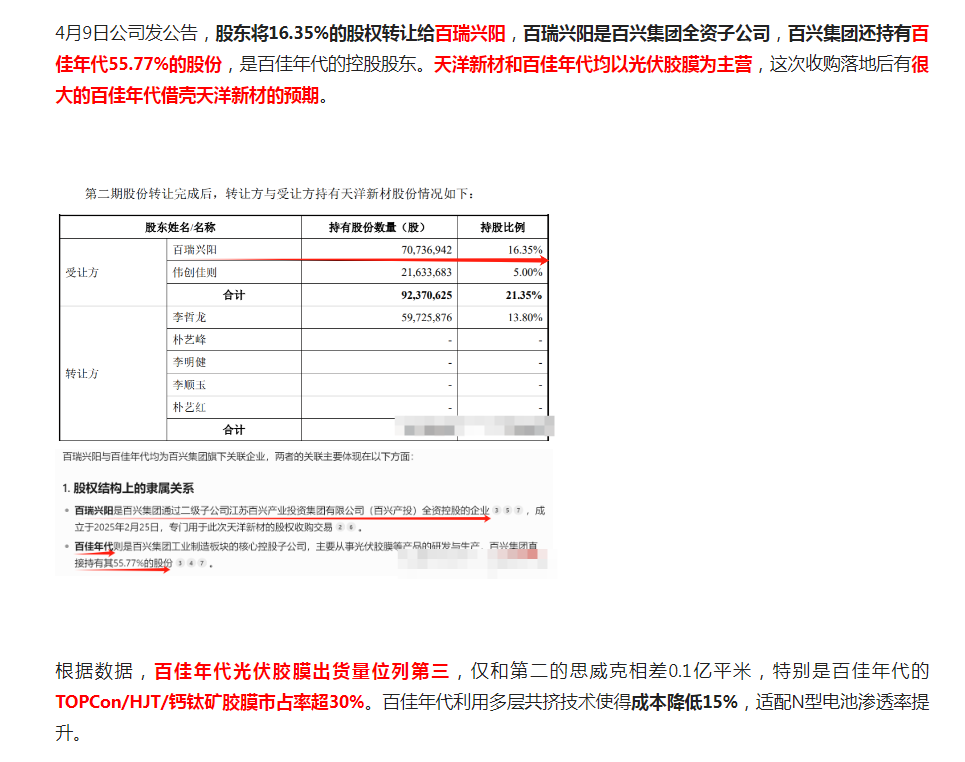The height and width of the screenshot is (762, 965).
Task: Select the bold phrase 百瑞兴阳是百兴集团全资子公司
Action: point(647,33)
